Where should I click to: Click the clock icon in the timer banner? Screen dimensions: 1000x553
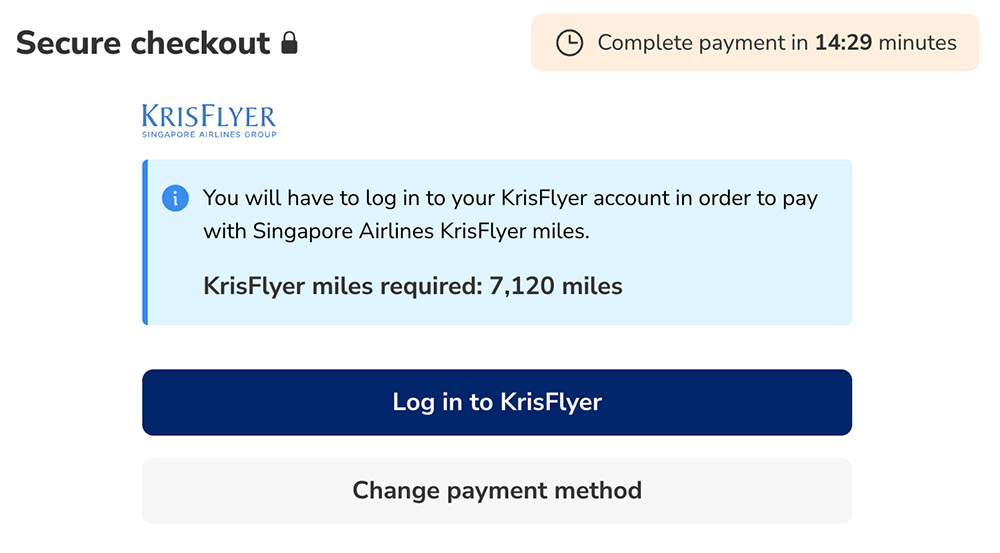point(569,43)
